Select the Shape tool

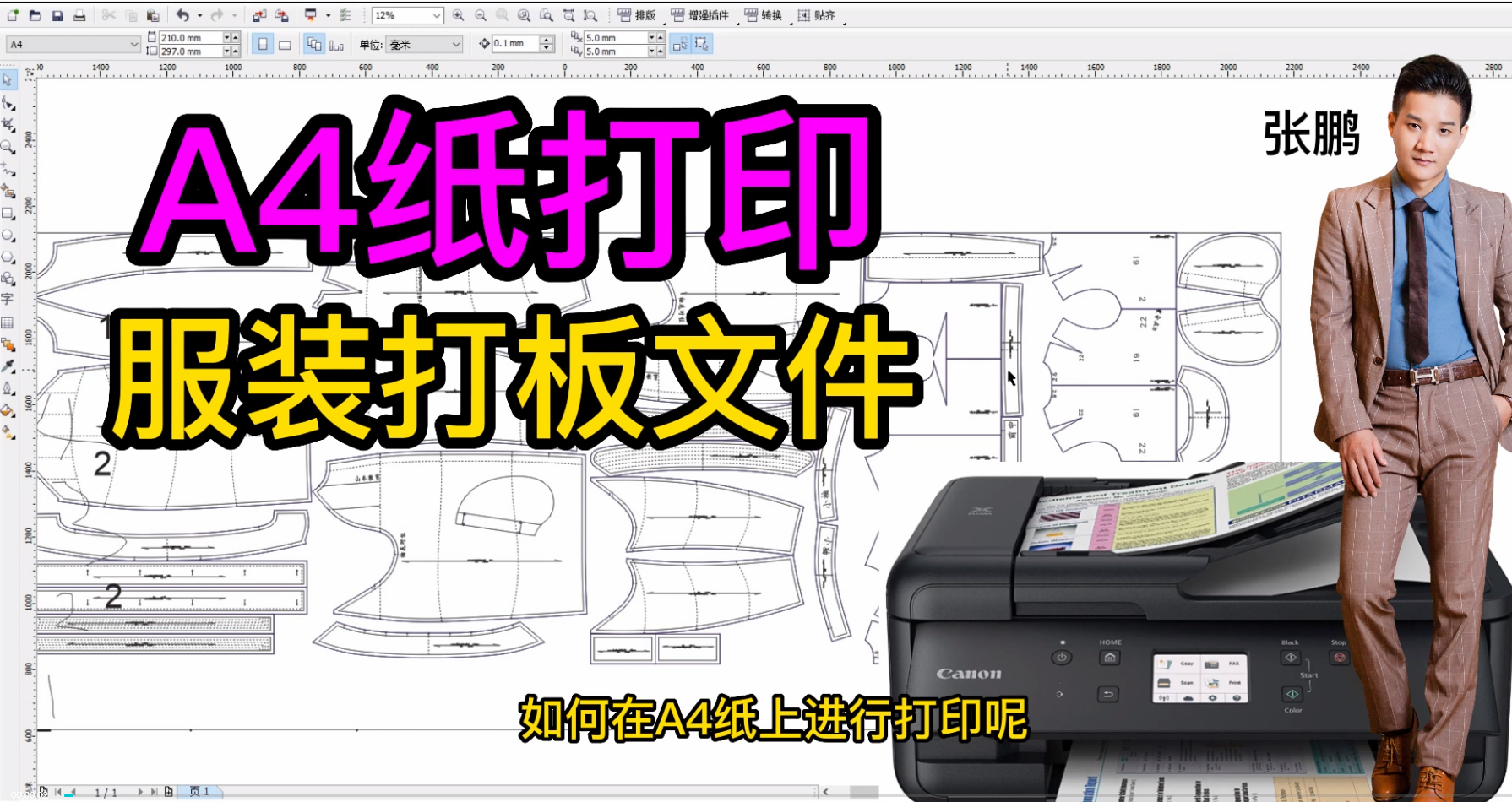tap(8, 104)
